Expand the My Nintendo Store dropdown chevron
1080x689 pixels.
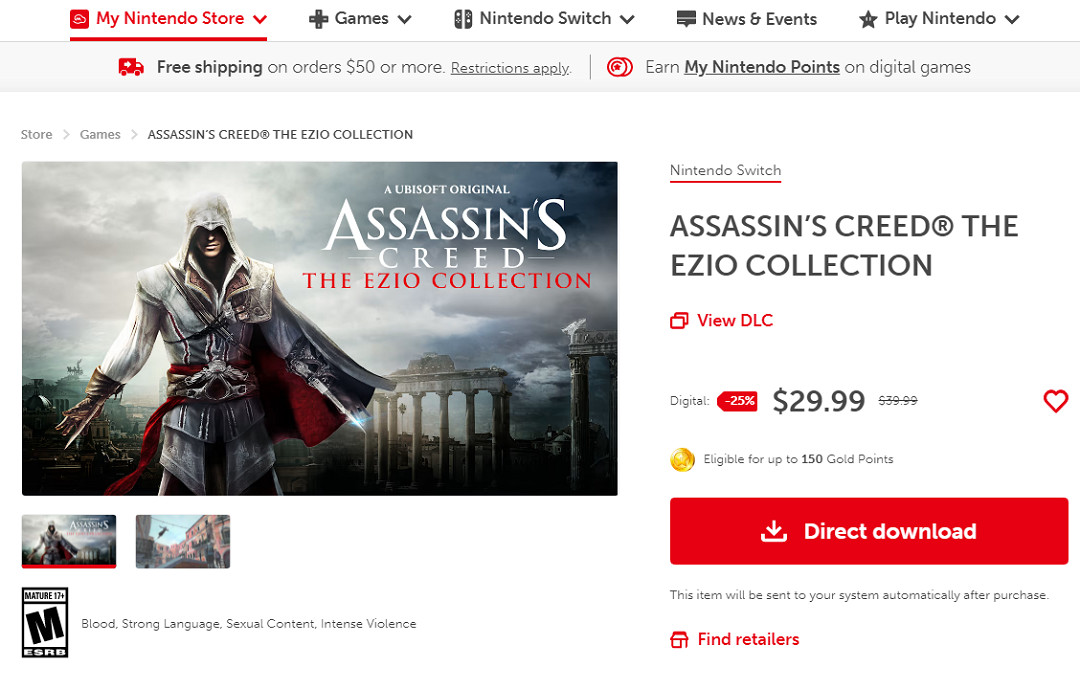pos(260,19)
